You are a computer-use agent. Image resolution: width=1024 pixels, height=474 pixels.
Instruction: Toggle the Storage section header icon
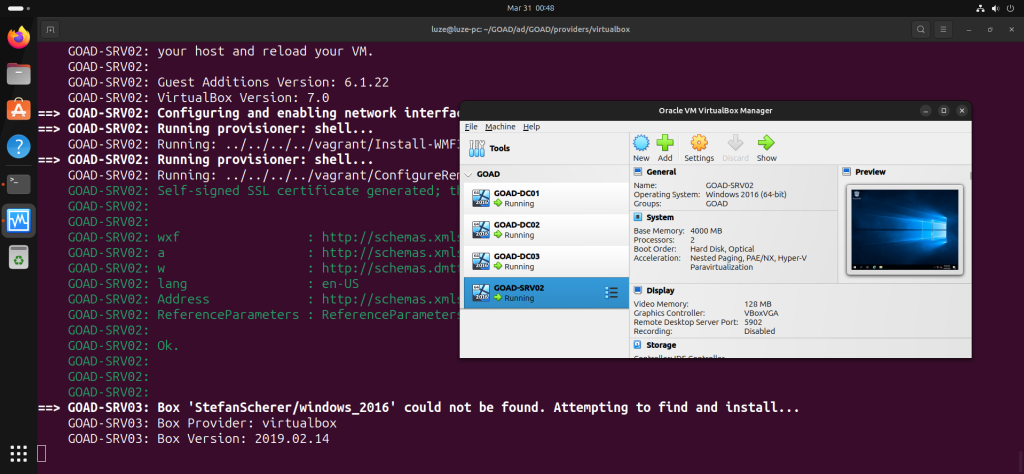pyautogui.click(x=637, y=345)
